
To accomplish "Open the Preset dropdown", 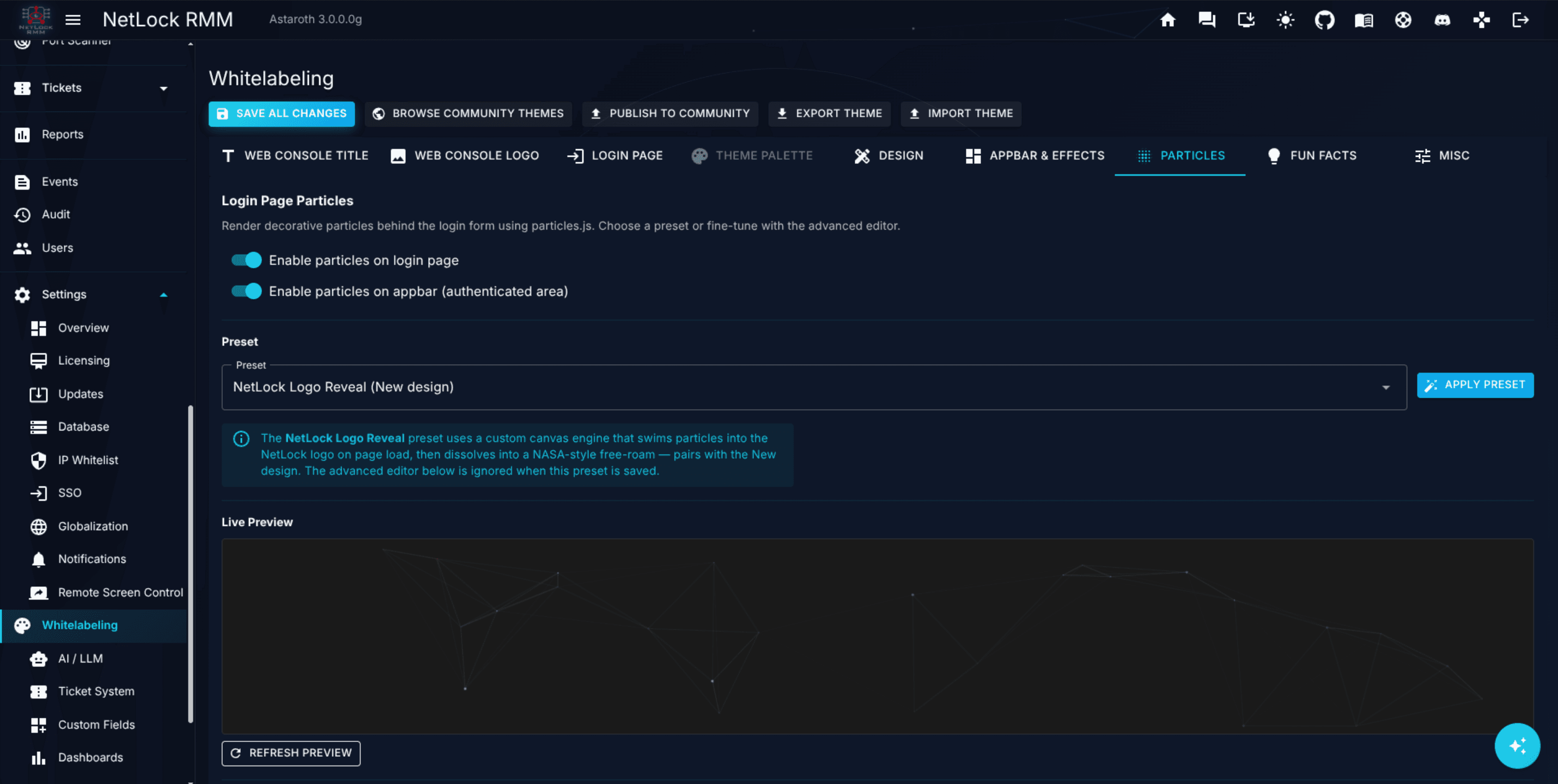I will [x=813, y=388].
